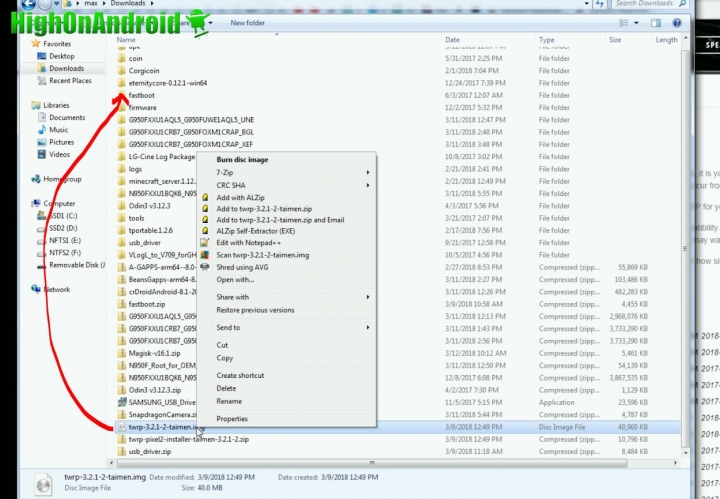Choose Edit with Notepad++
The image size is (720, 499).
click(248, 243)
